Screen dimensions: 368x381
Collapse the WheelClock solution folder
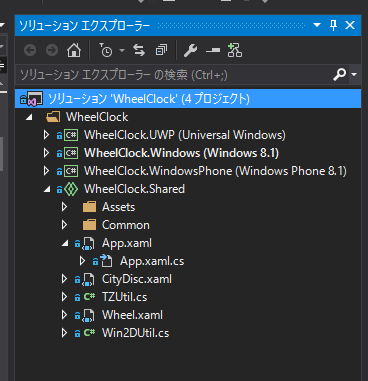30,117
